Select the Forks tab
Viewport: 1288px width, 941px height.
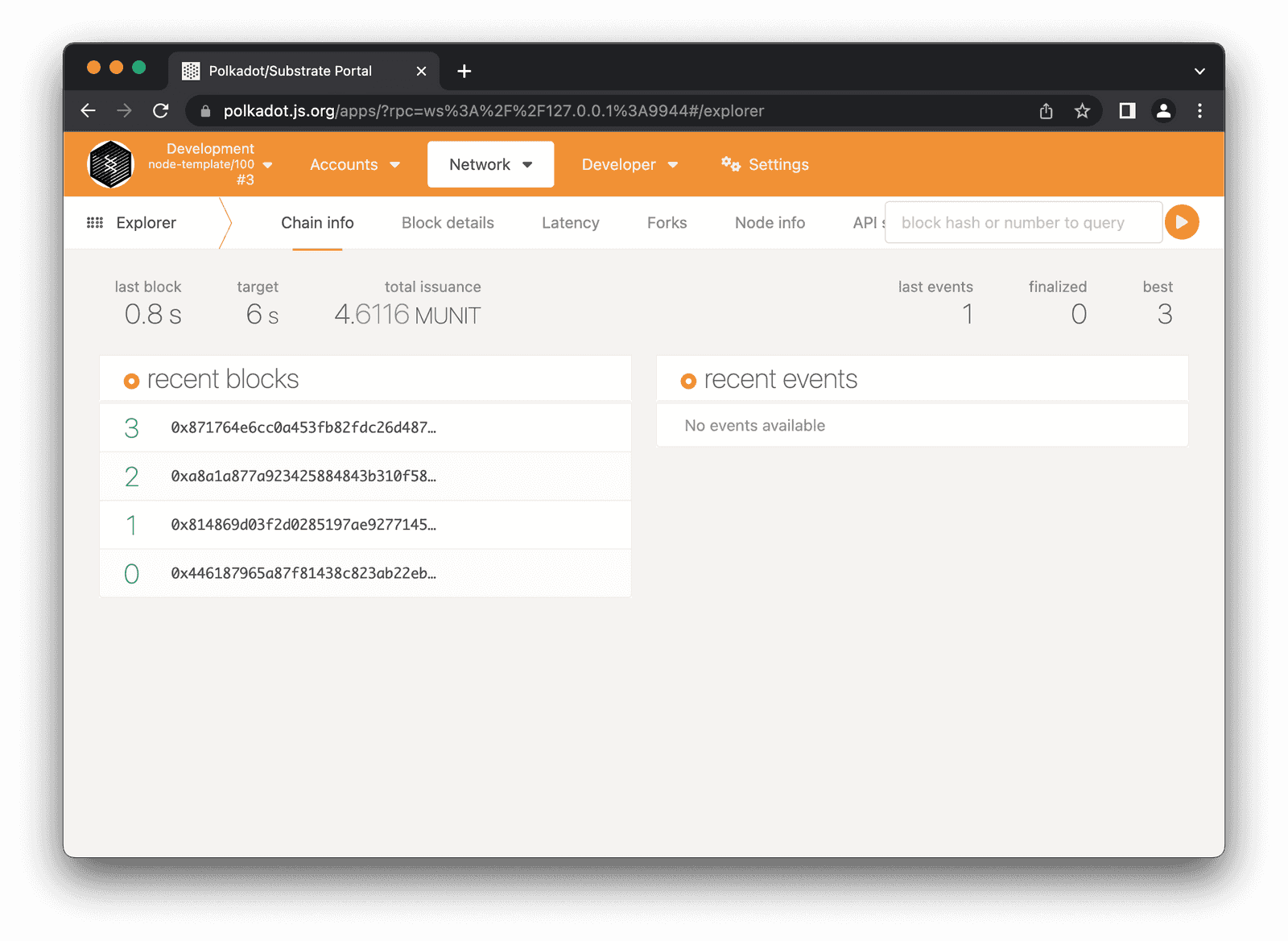[667, 222]
